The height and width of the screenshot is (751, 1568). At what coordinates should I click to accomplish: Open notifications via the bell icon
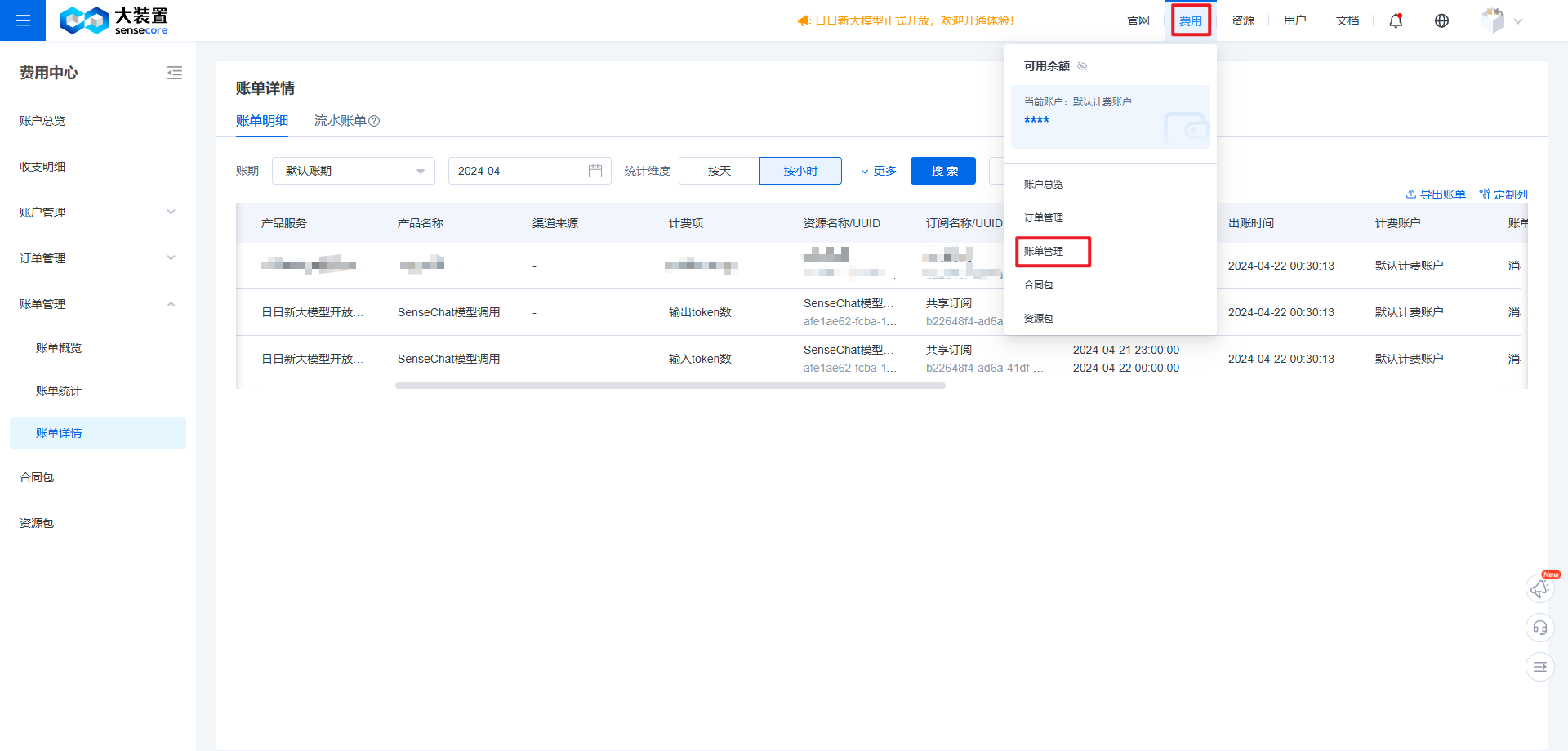(1395, 20)
